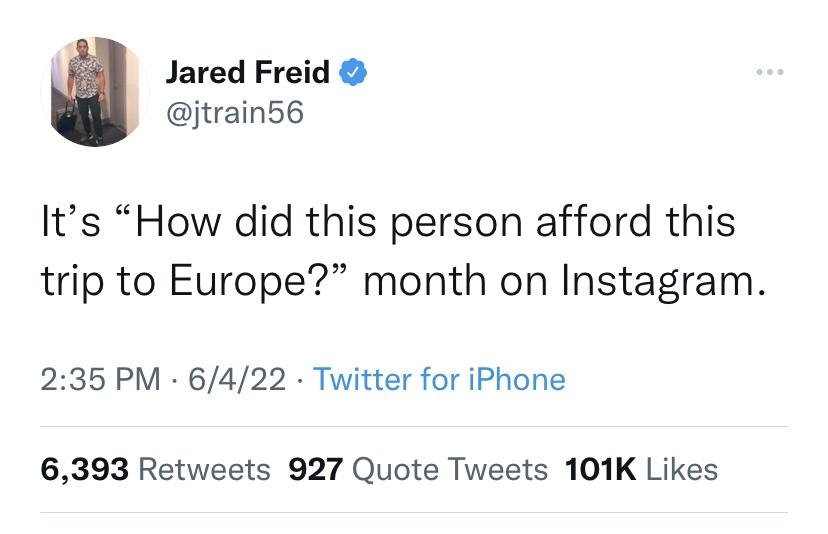This screenshot has width=828, height=534.
Task: Click the display name Jared Freid
Action: [x=247, y=72]
